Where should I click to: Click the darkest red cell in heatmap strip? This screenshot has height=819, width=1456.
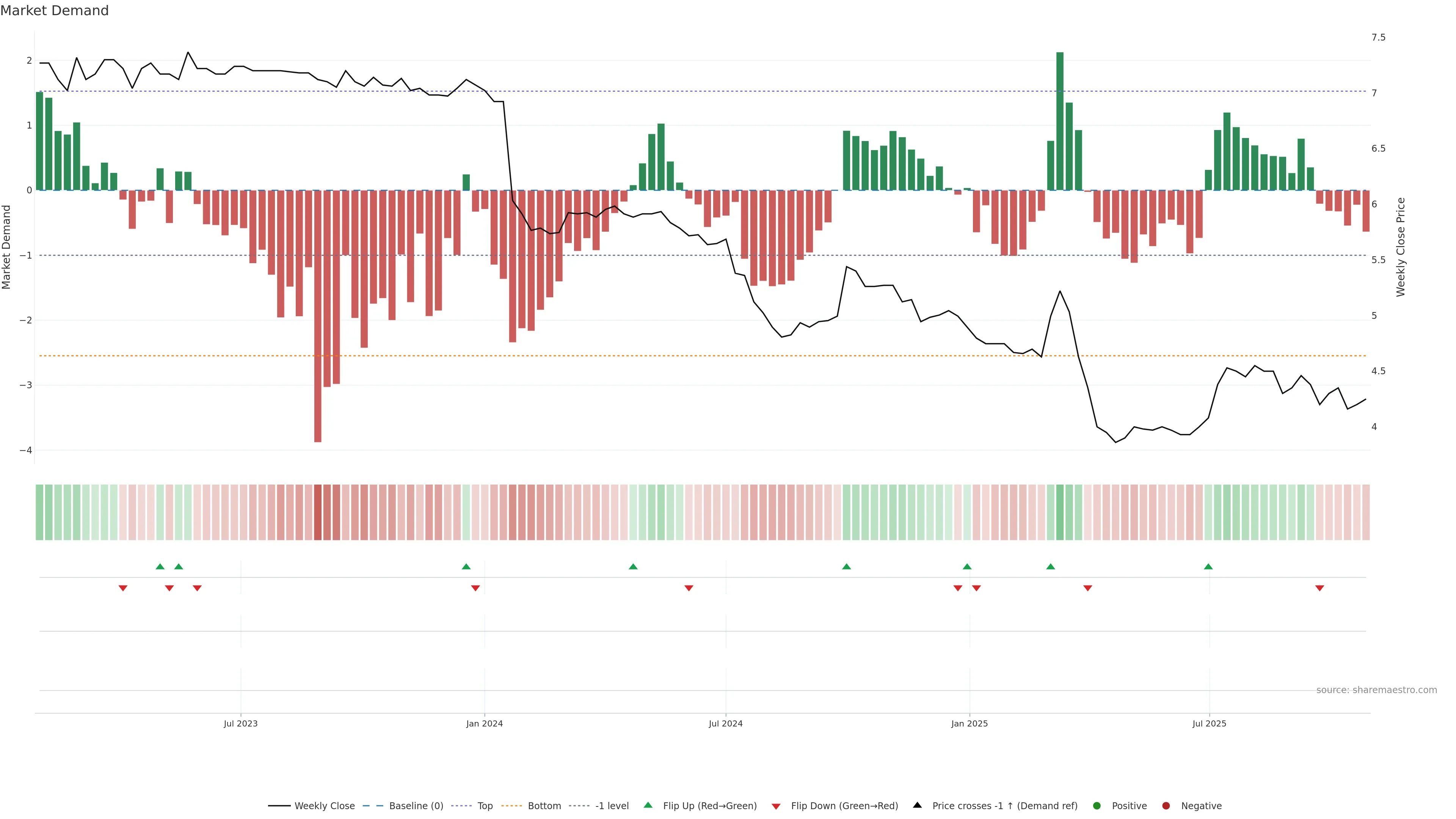coord(318,512)
